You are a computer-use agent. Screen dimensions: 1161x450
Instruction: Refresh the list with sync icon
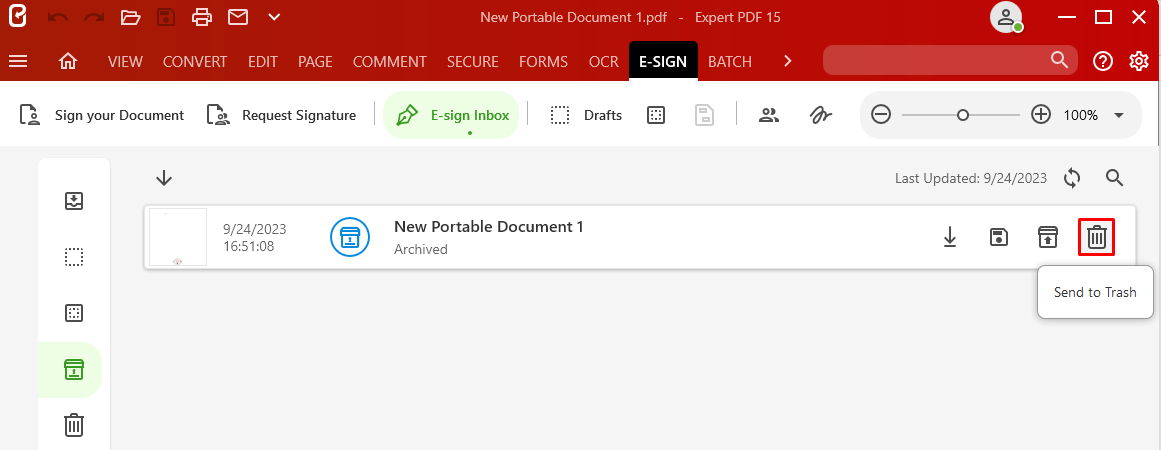tap(1072, 178)
